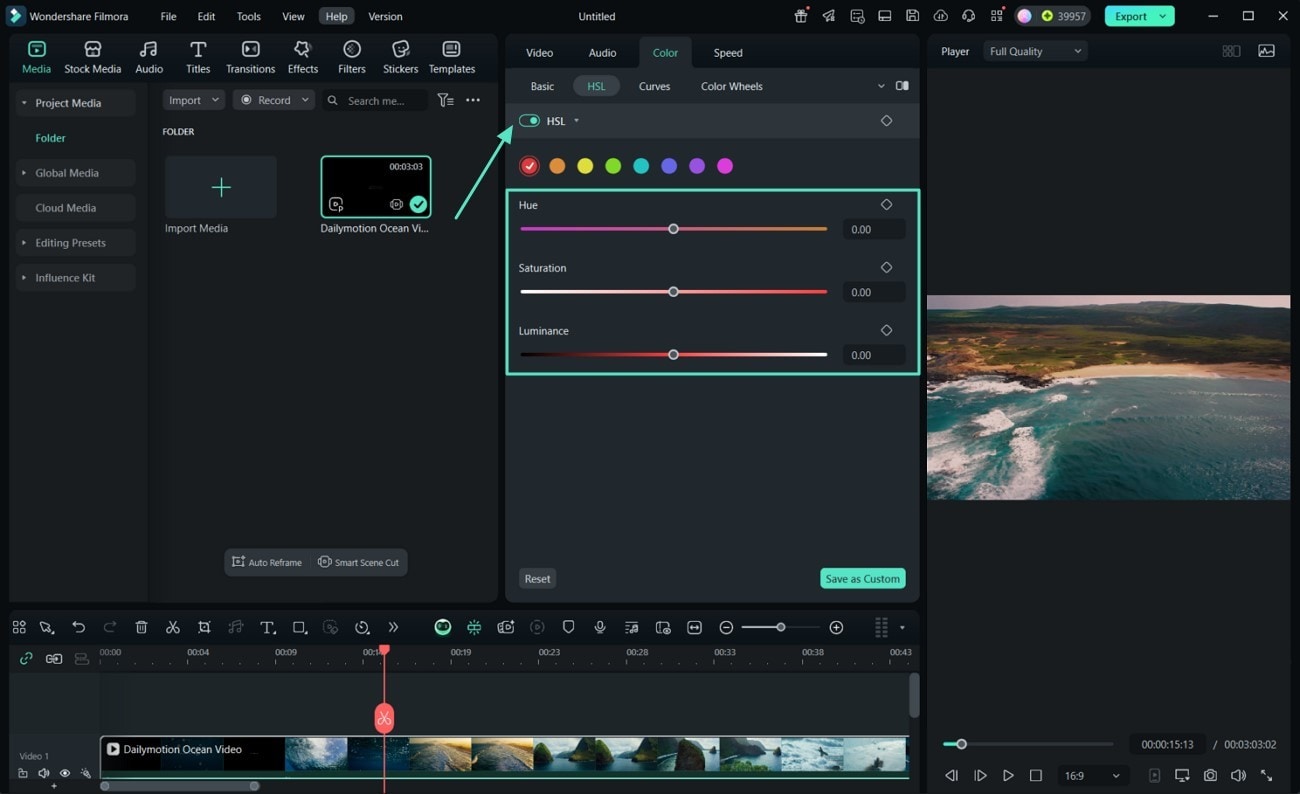Click the speed clock icon in timeline toolbar
Viewport: 1300px width, 794px height.
point(362,627)
